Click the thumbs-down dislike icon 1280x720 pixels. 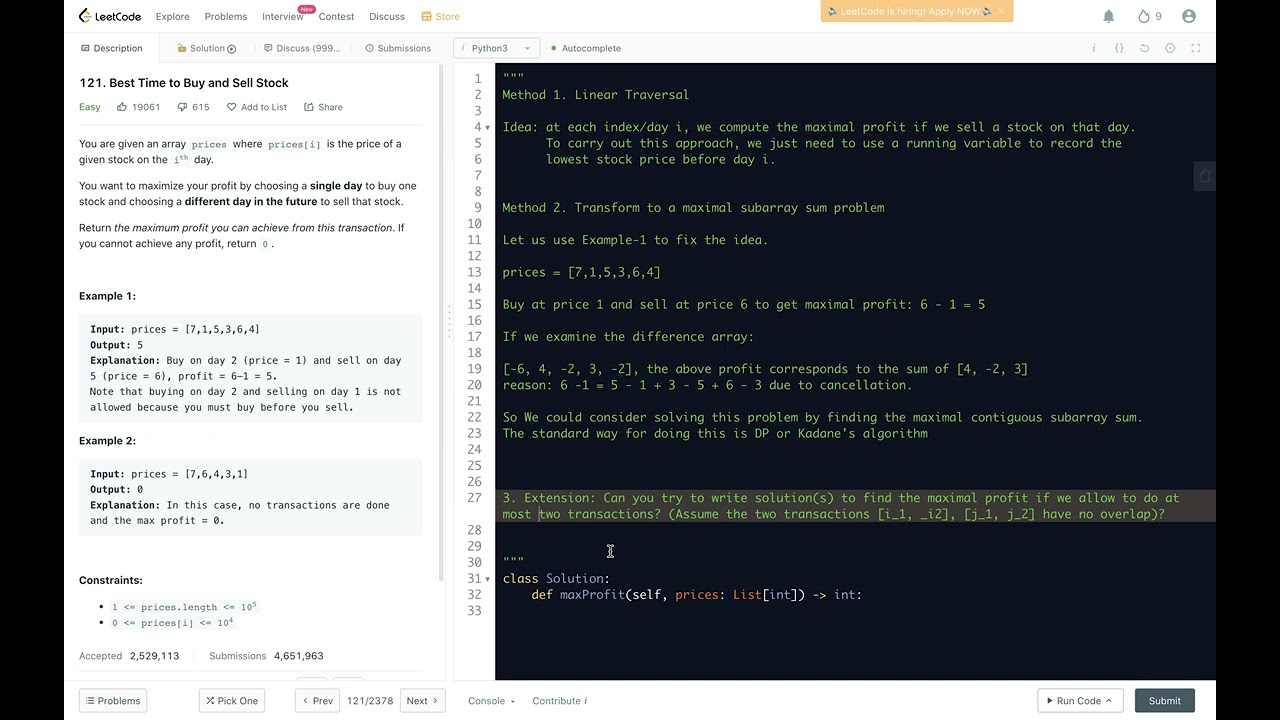(182, 107)
